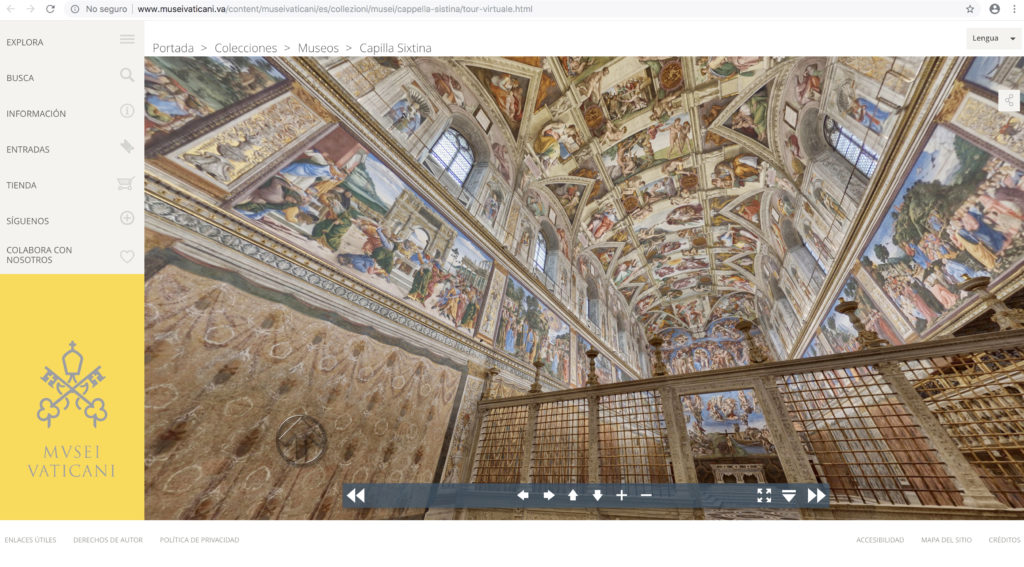Go to next scene with fast-forward arrows
The image size is (1024, 567).
pyautogui.click(x=816, y=496)
